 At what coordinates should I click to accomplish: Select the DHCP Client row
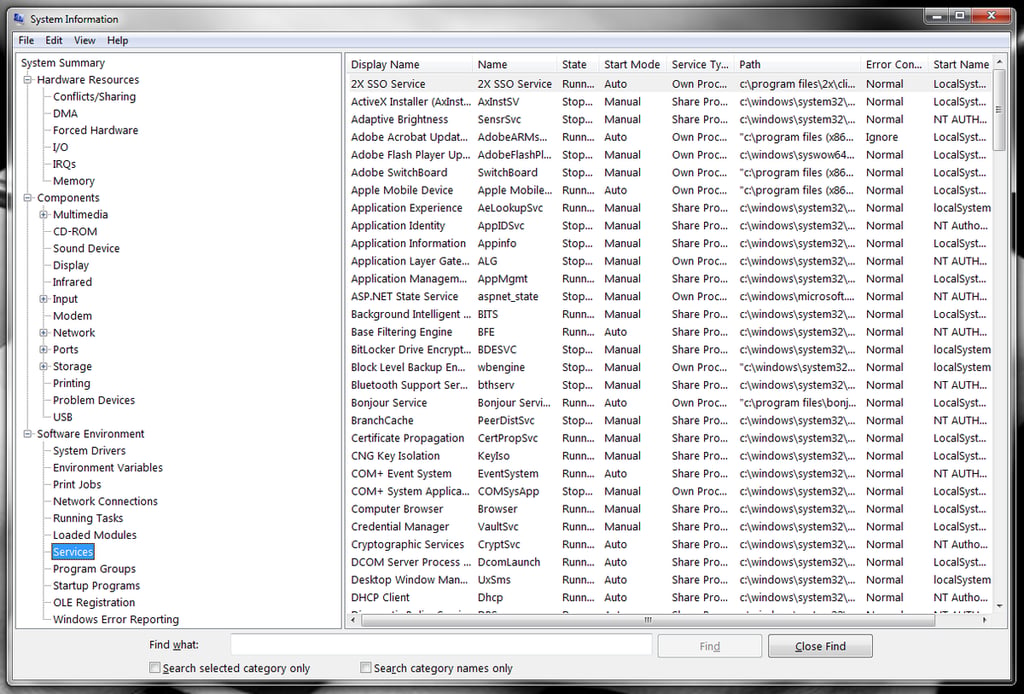(x=669, y=597)
